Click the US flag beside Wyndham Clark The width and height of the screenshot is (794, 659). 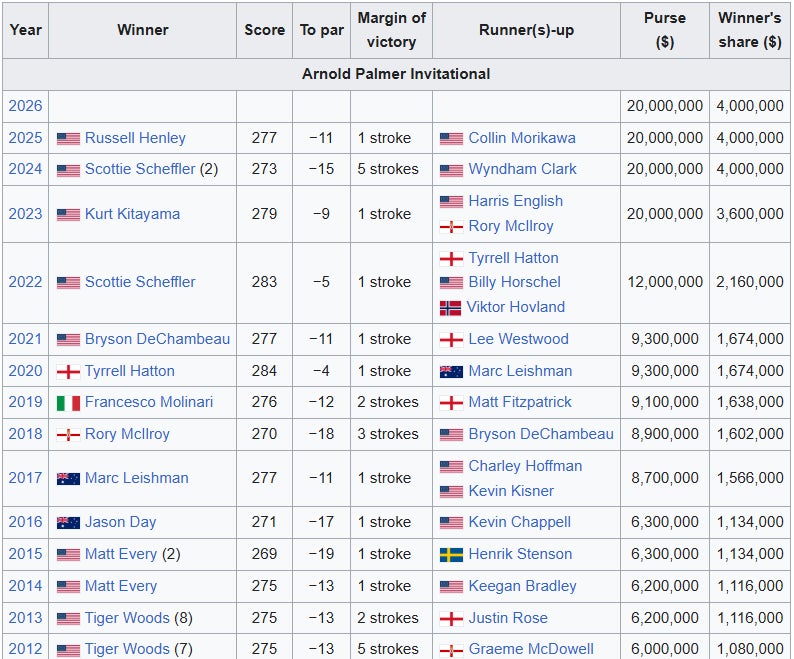pos(451,170)
